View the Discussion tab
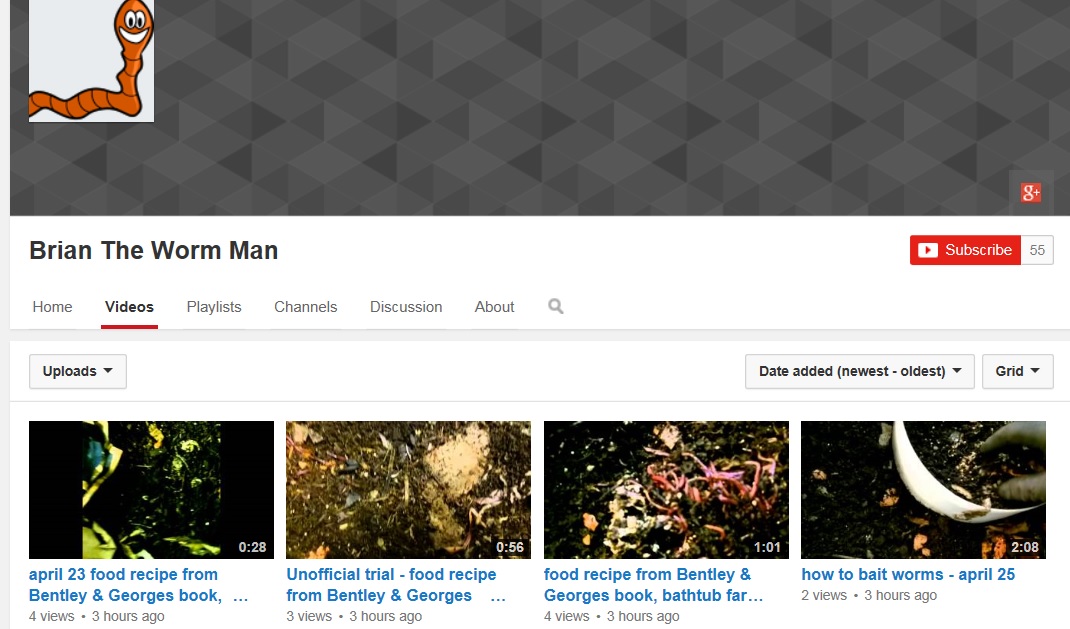 [x=406, y=307]
